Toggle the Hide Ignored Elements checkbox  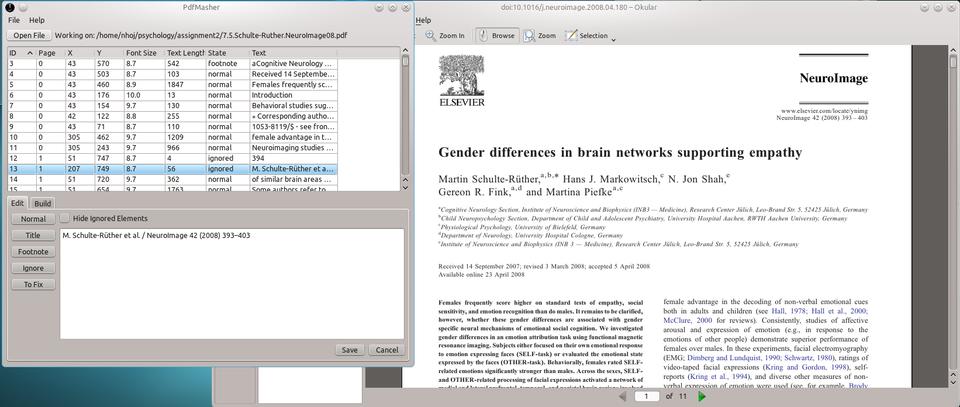66,218
